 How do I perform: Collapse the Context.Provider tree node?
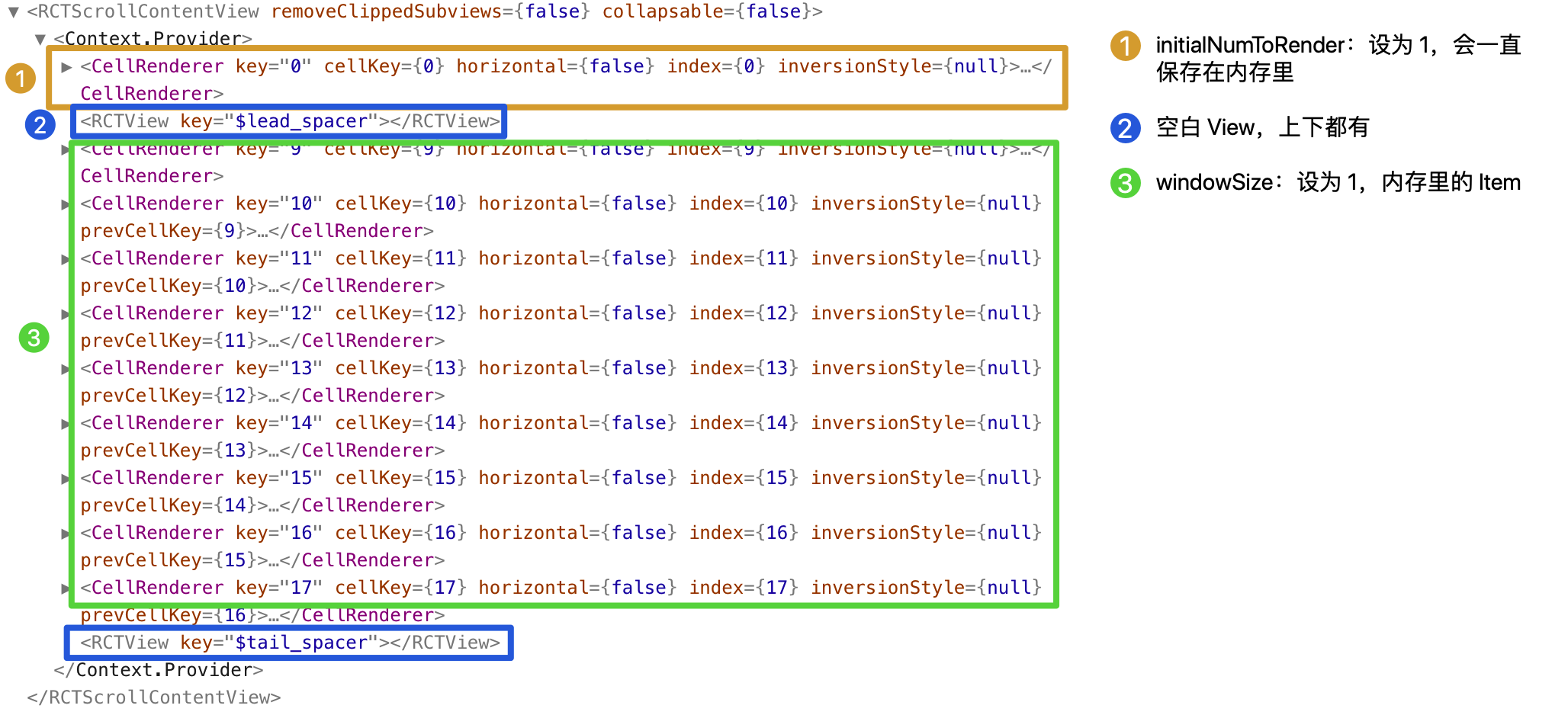coord(40,39)
